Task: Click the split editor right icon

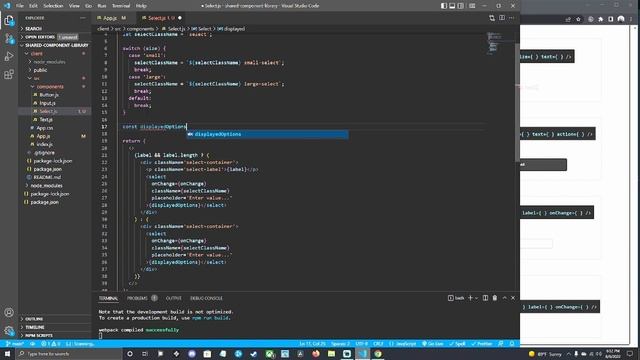Action: (x=502, y=18)
